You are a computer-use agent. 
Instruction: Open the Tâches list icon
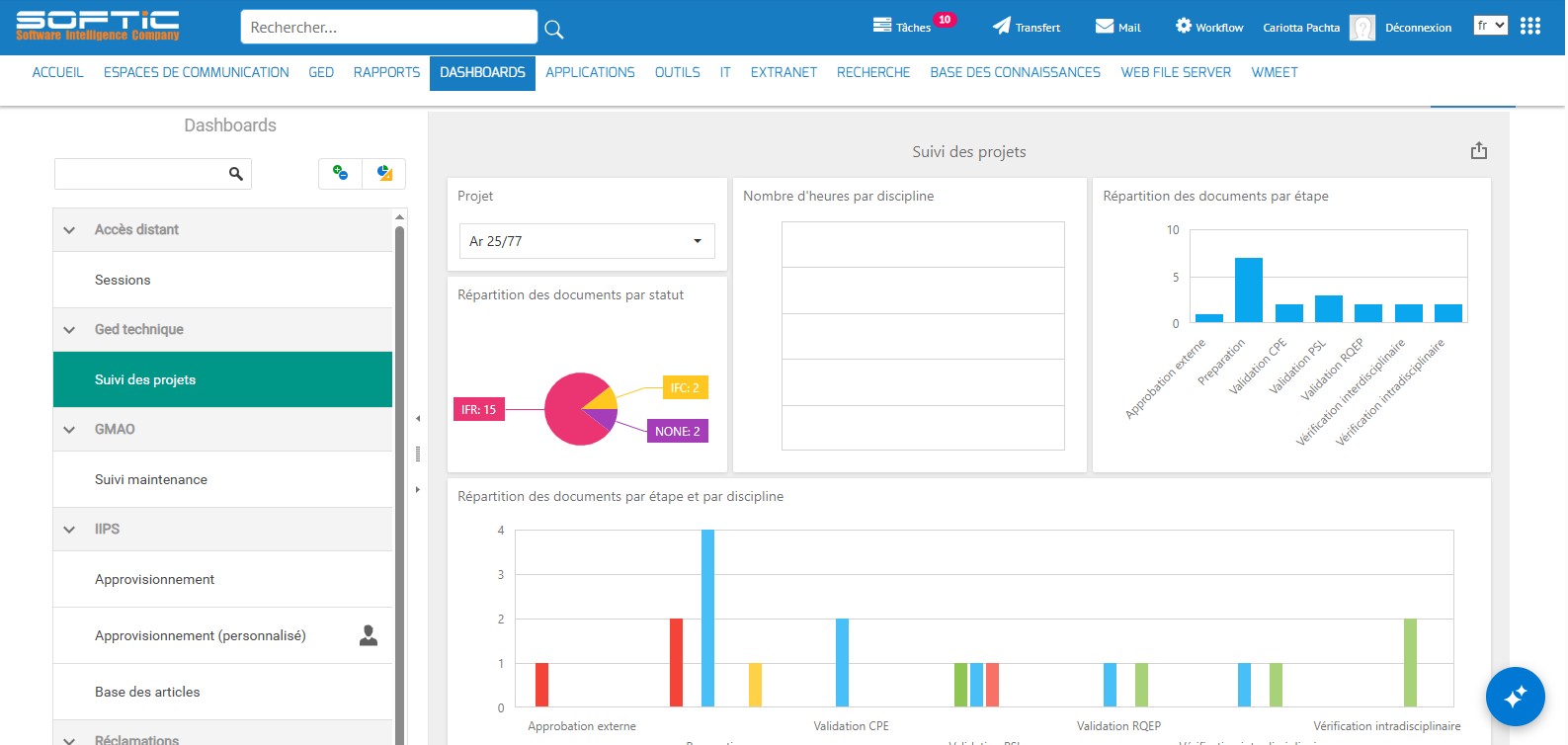[882, 25]
